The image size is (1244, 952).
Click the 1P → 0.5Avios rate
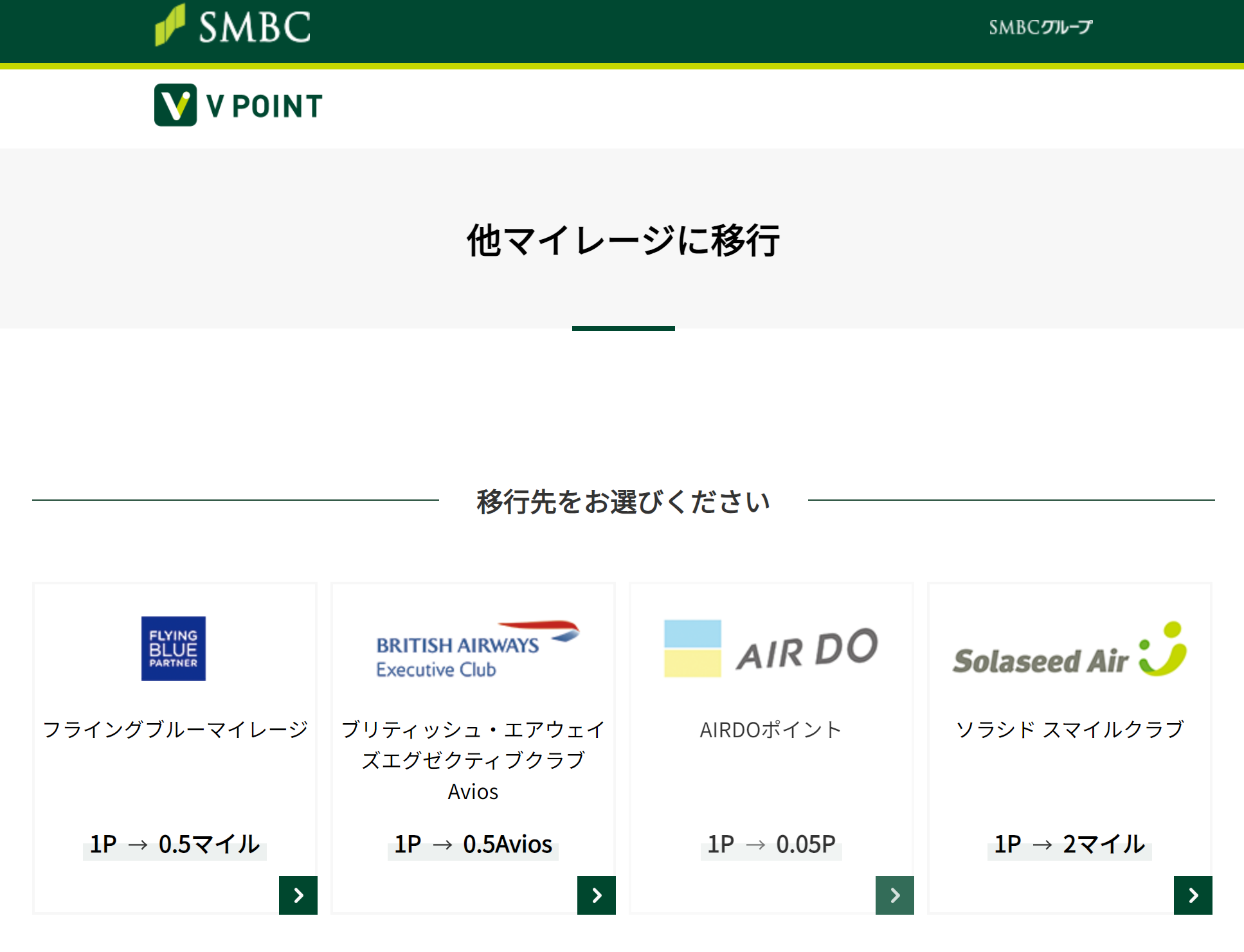click(x=473, y=844)
